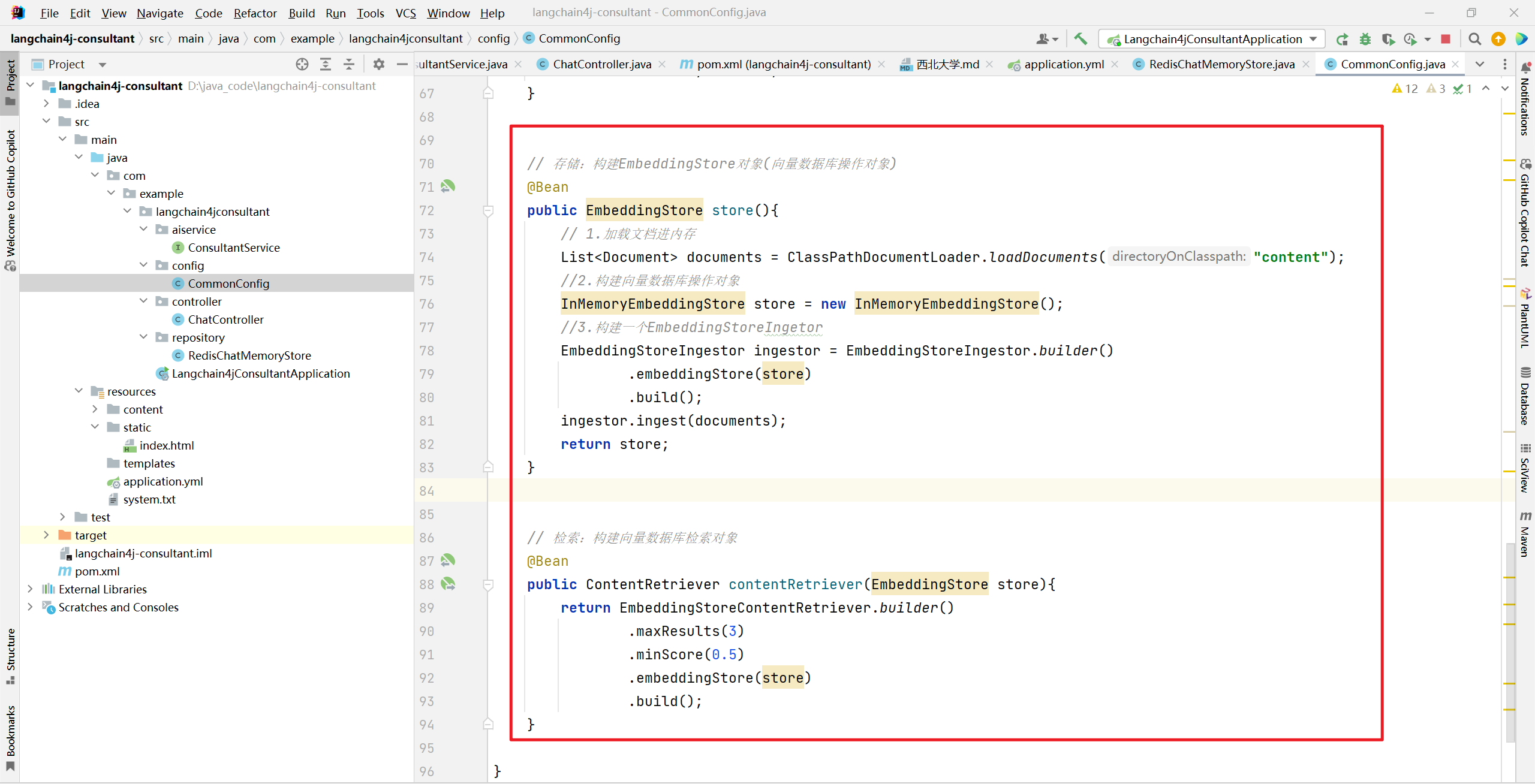Click the Debug bug icon in toolbar
Viewport: 1535px width, 784px height.
(1365, 39)
